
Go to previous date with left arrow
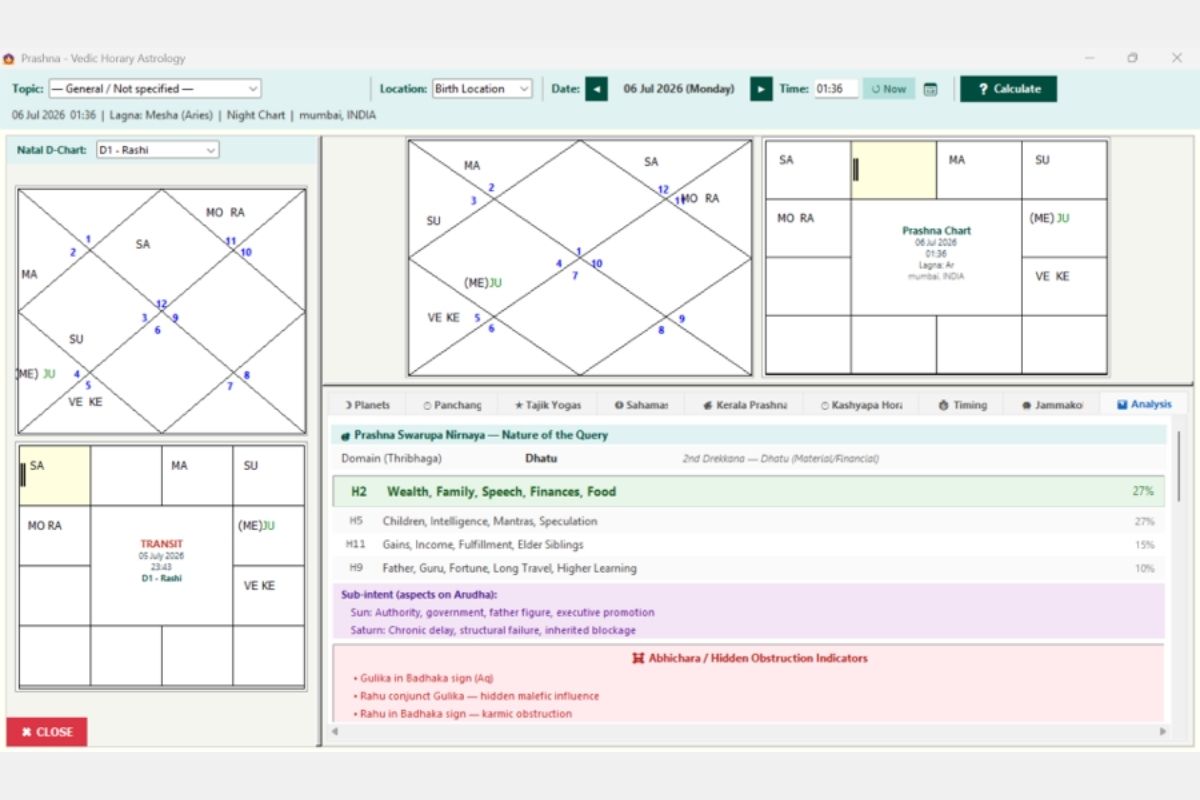[596, 89]
